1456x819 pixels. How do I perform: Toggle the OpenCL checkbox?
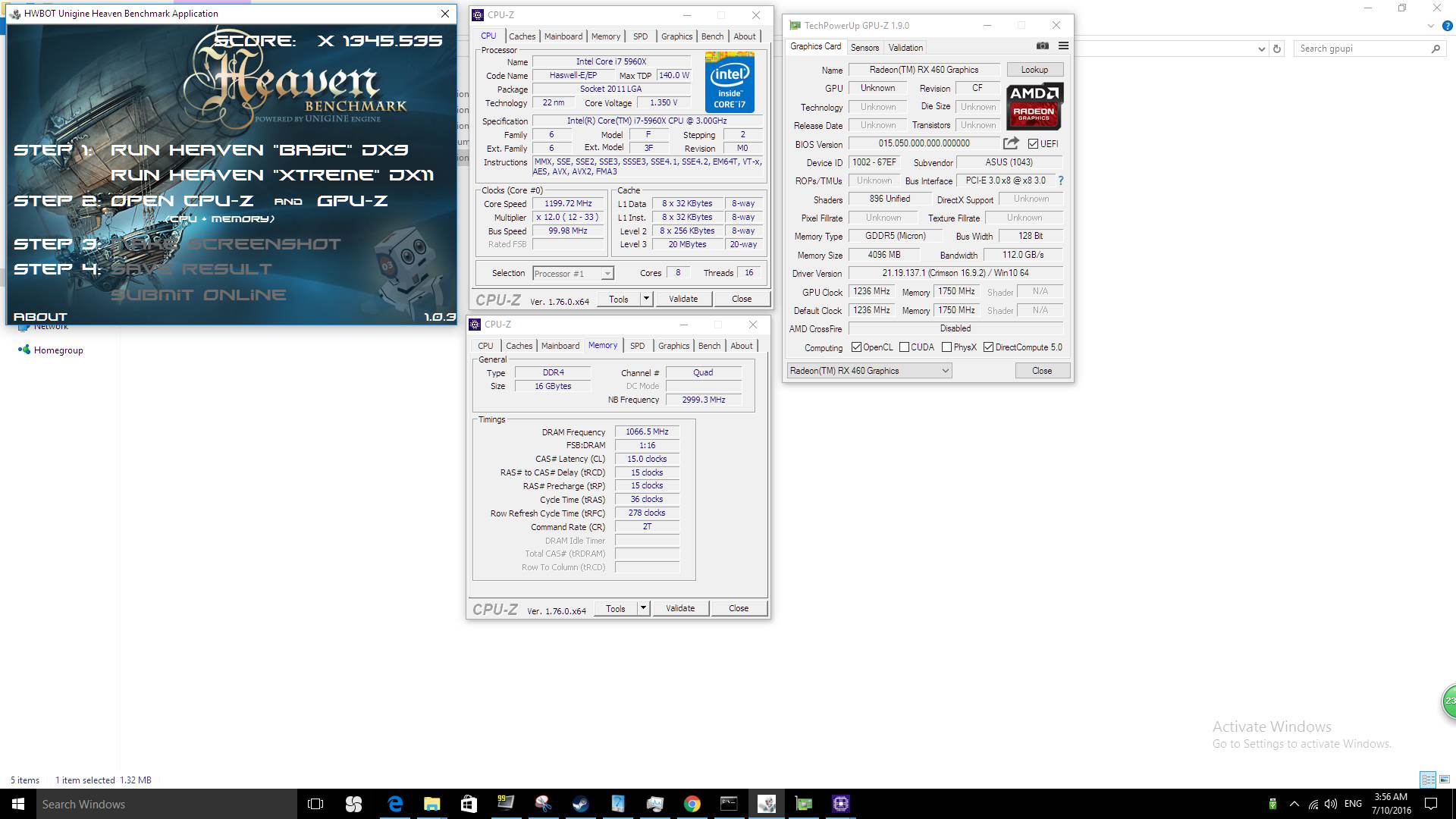tap(856, 347)
